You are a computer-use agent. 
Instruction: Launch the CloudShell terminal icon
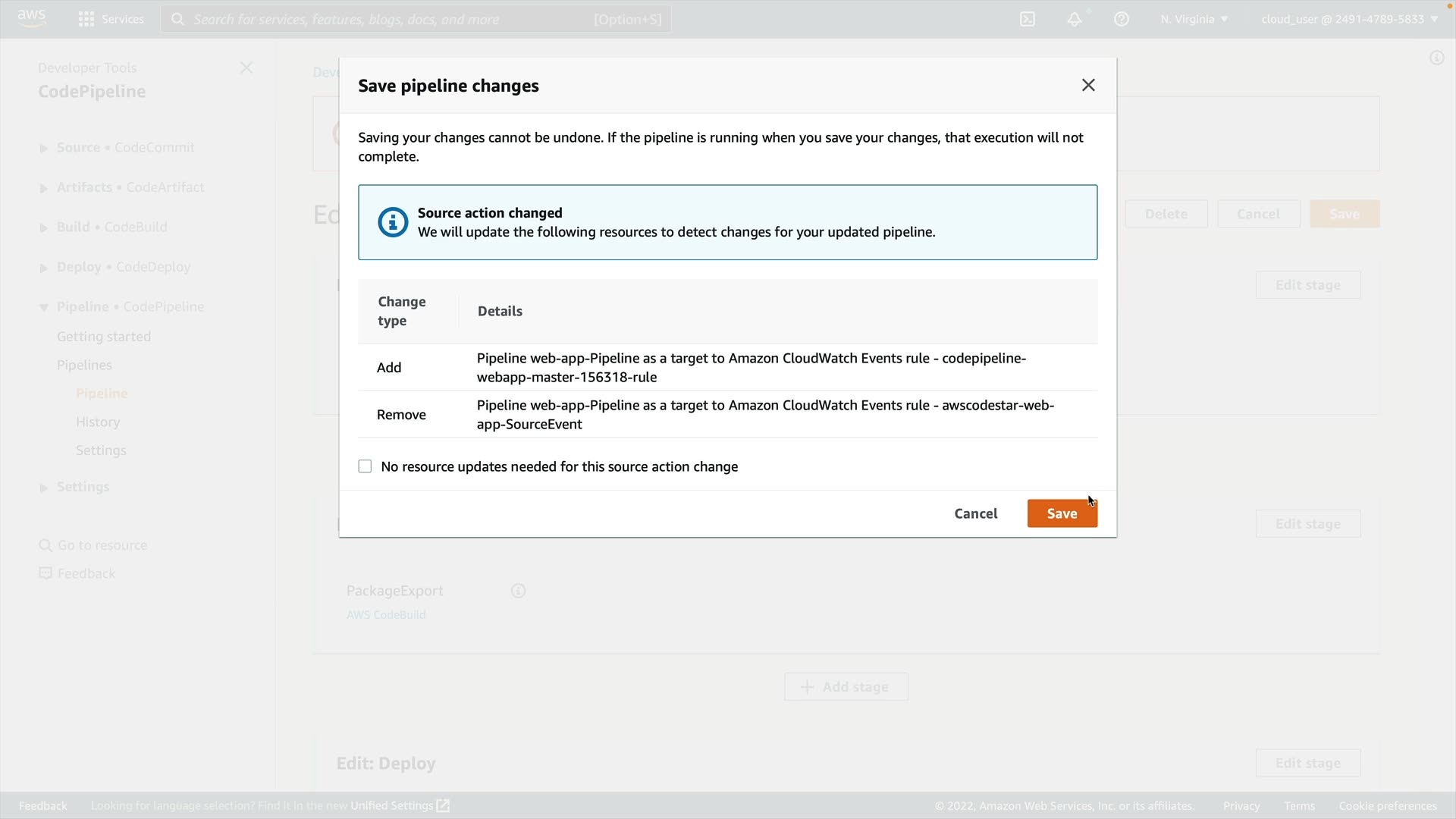pyautogui.click(x=1028, y=19)
